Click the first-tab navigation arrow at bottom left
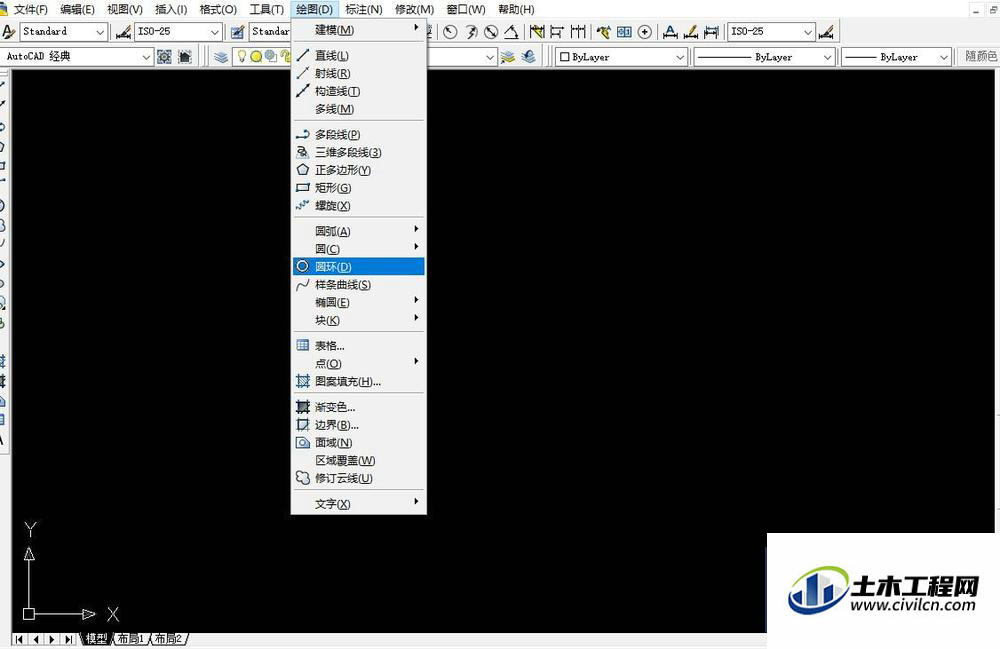 pos(20,639)
